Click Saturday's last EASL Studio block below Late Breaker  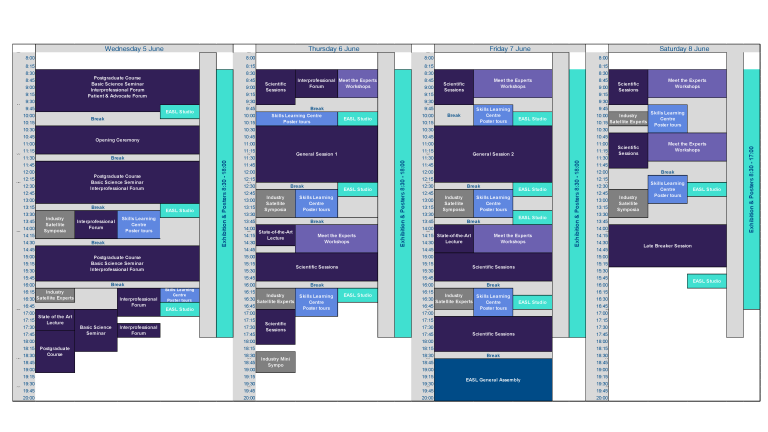706,281
